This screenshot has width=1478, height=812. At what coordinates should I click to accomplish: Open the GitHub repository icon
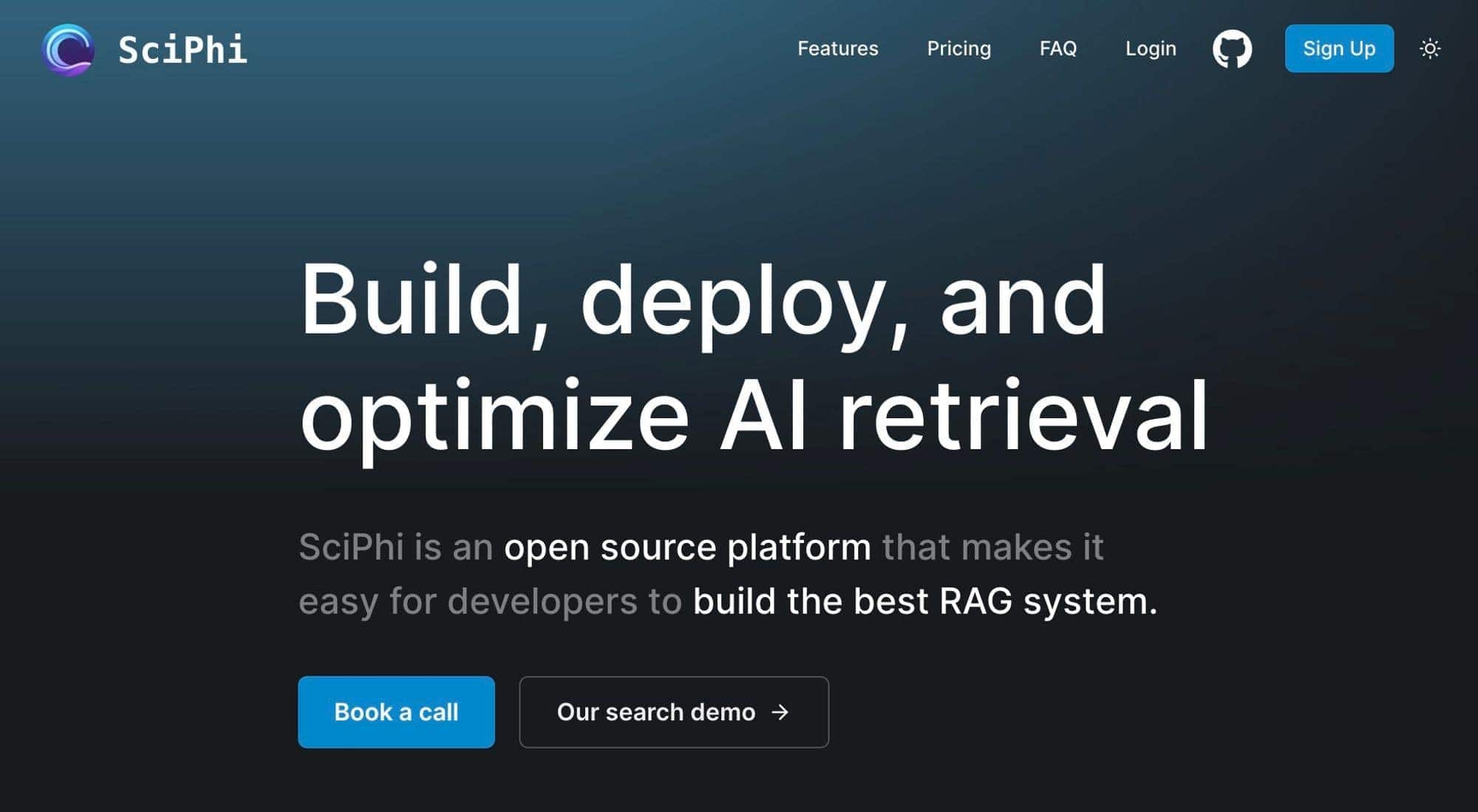tap(1232, 49)
